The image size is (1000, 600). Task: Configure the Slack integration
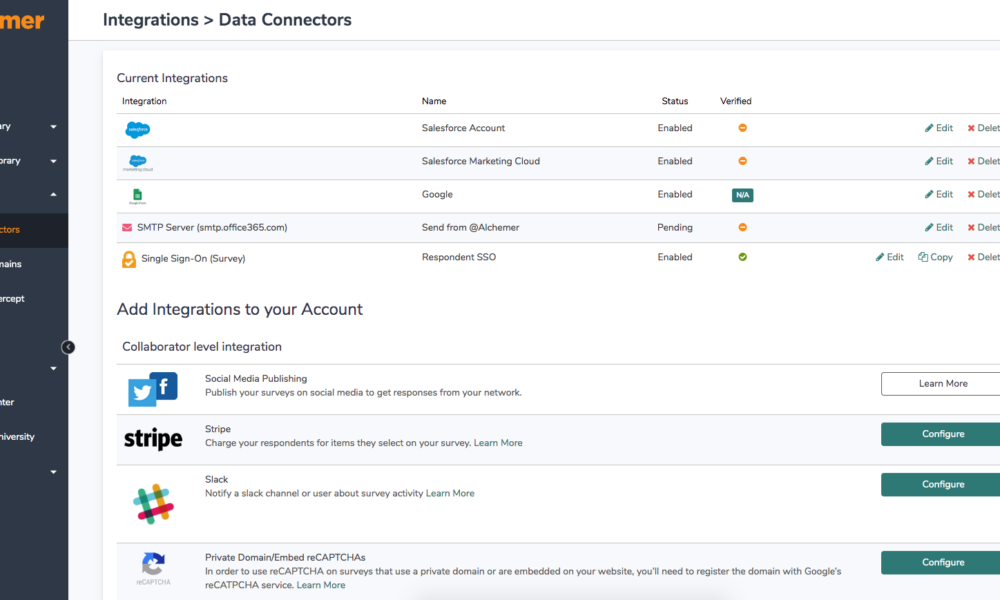pos(941,485)
